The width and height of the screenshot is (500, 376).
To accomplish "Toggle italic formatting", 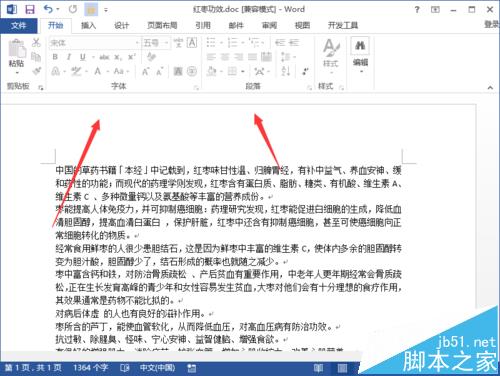I will pos(69,57).
